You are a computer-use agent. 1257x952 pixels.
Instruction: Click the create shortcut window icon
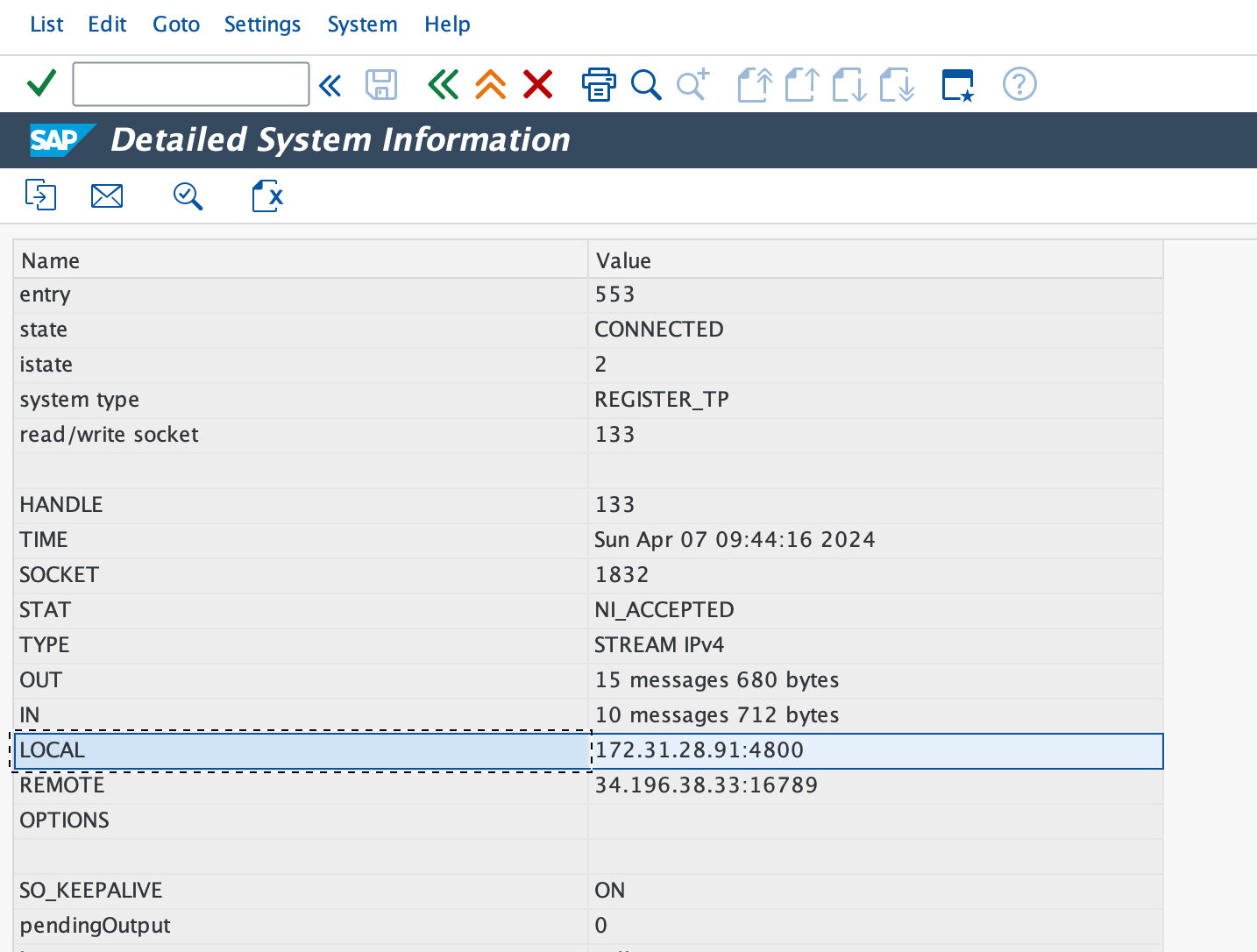(957, 85)
